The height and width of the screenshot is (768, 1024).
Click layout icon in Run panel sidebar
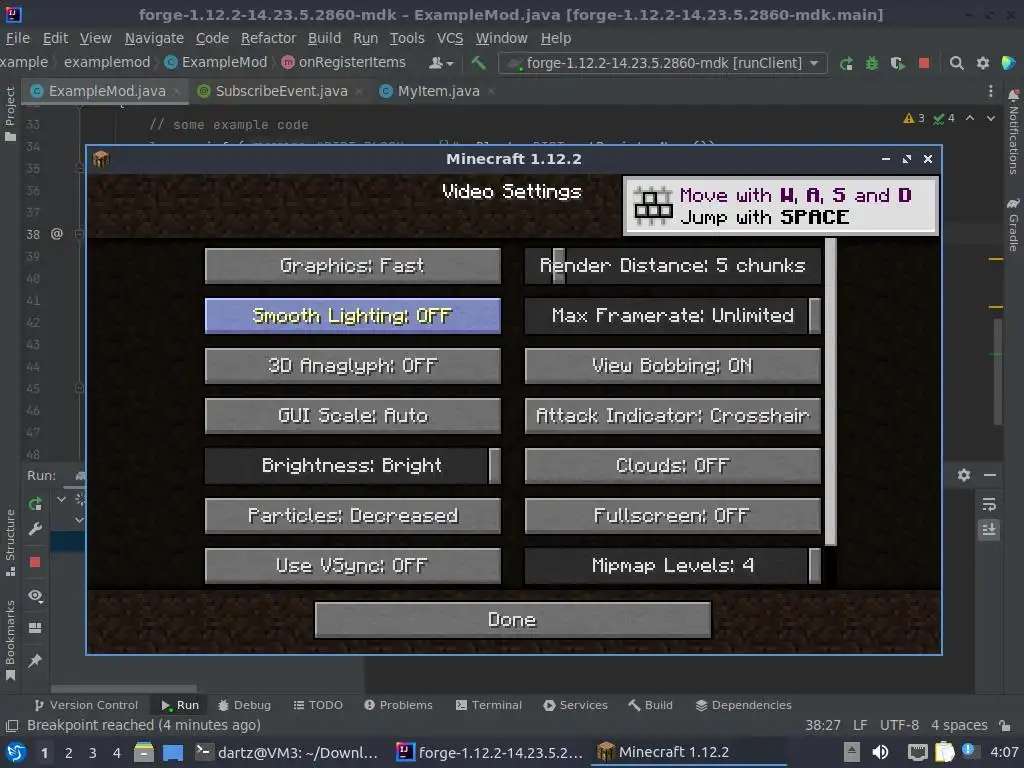click(x=35, y=628)
